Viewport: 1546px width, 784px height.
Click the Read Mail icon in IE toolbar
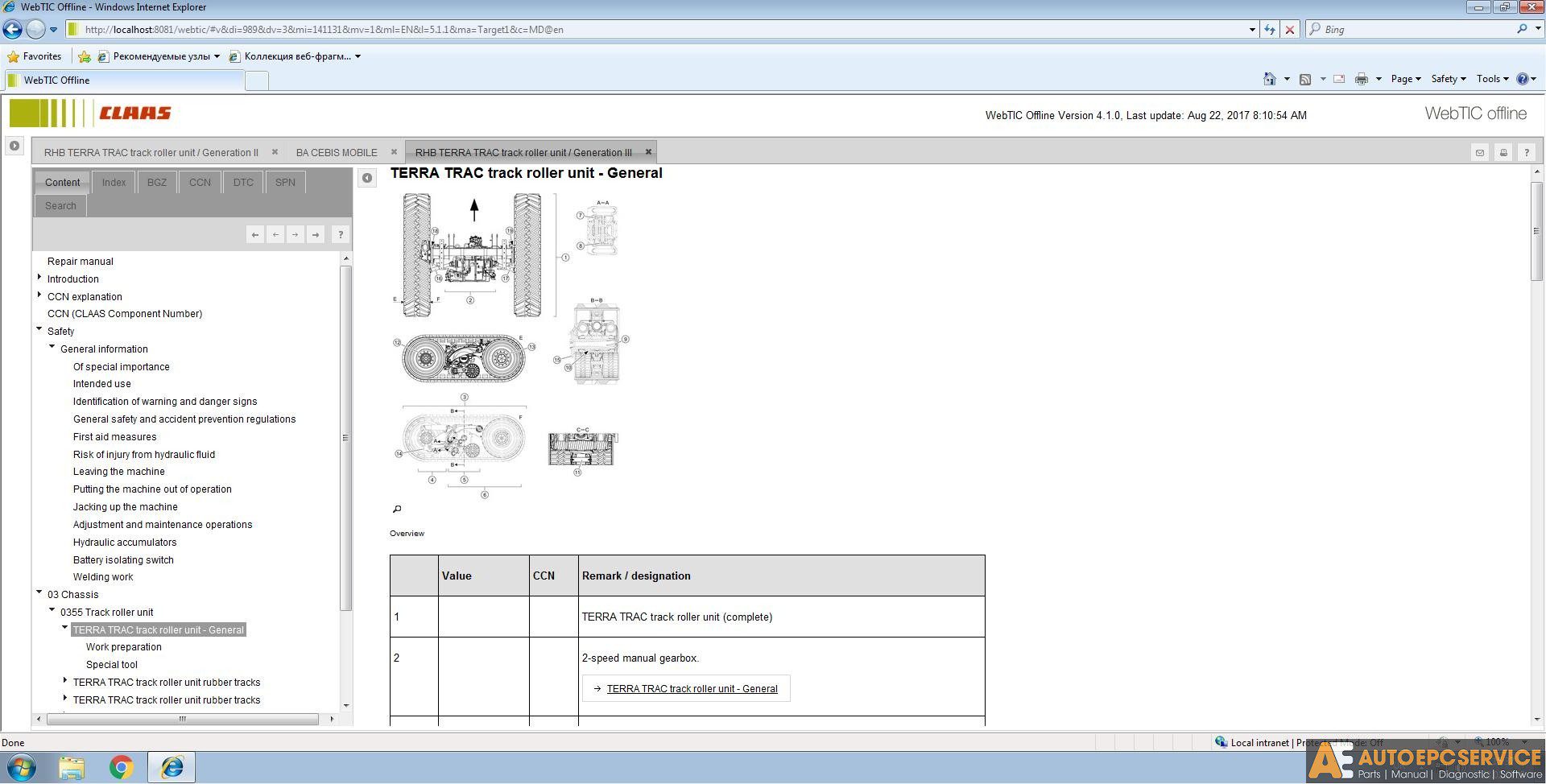tap(1339, 79)
